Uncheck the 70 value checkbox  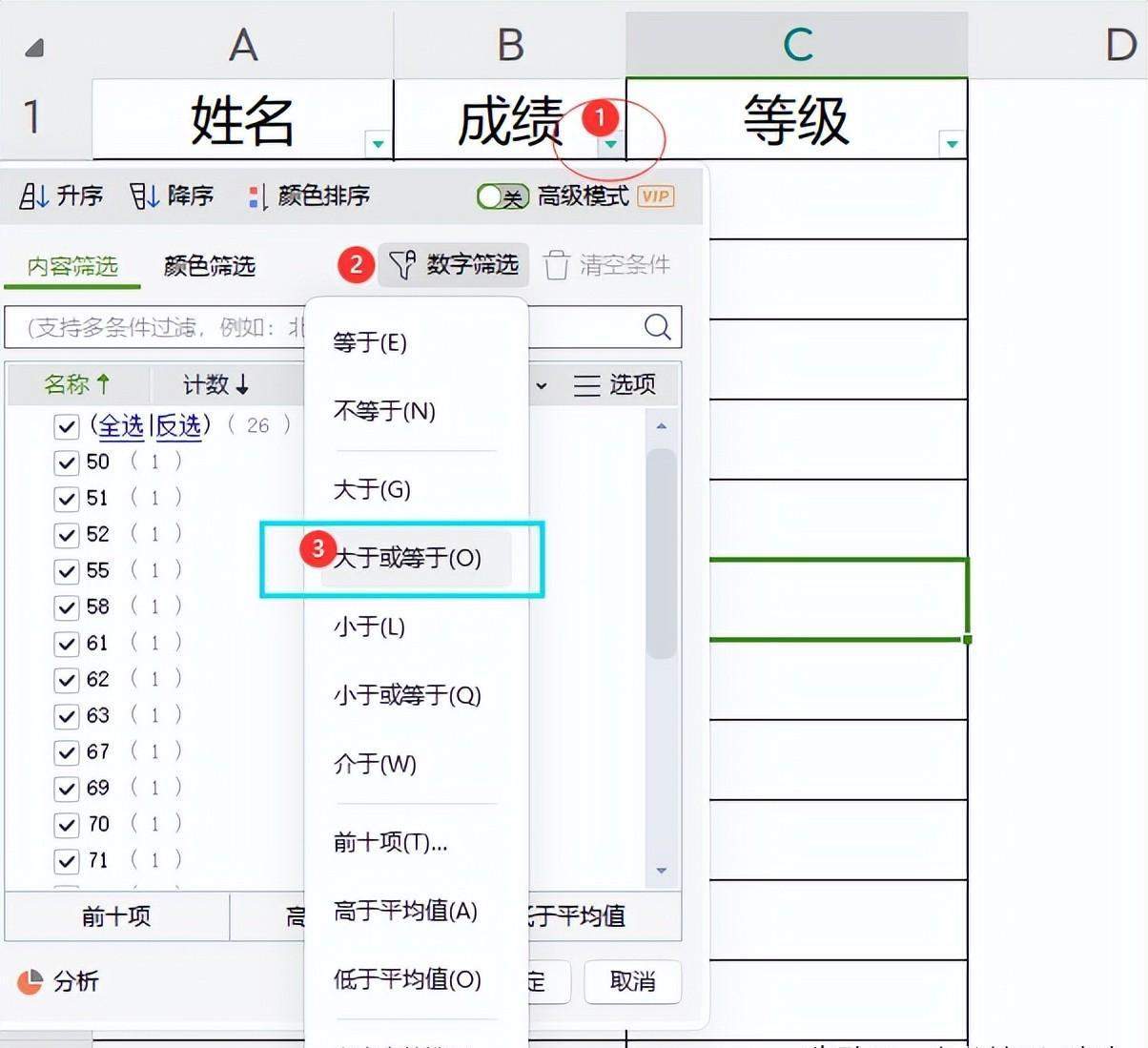[x=66, y=825]
